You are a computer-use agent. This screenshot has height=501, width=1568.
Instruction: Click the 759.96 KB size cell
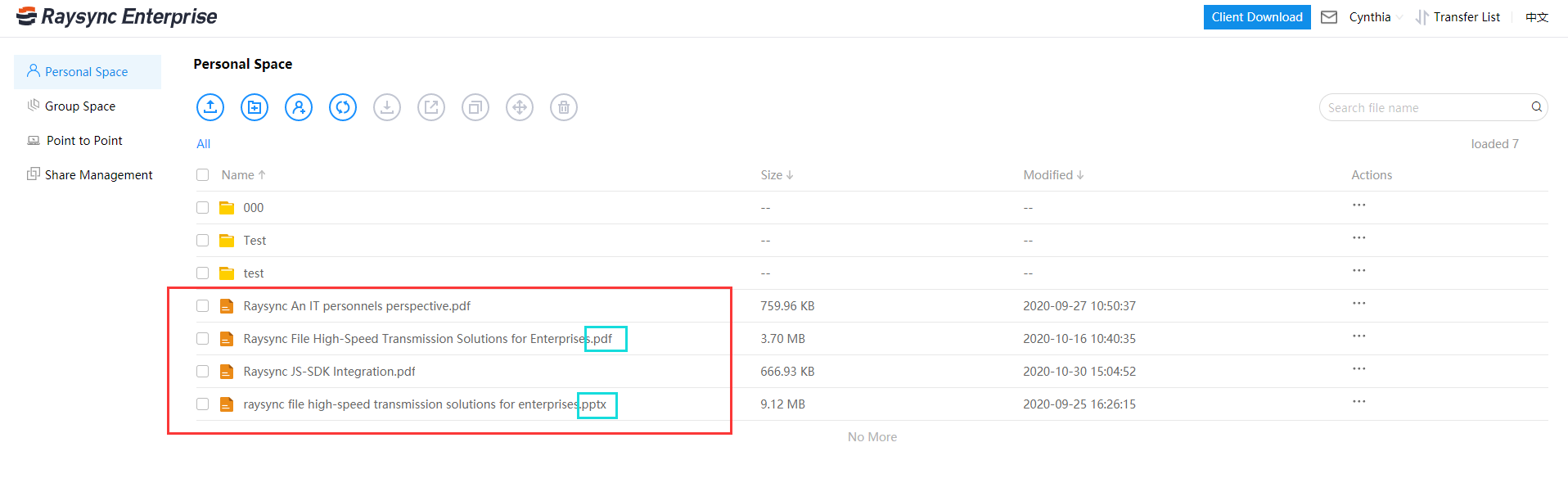pos(787,306)
